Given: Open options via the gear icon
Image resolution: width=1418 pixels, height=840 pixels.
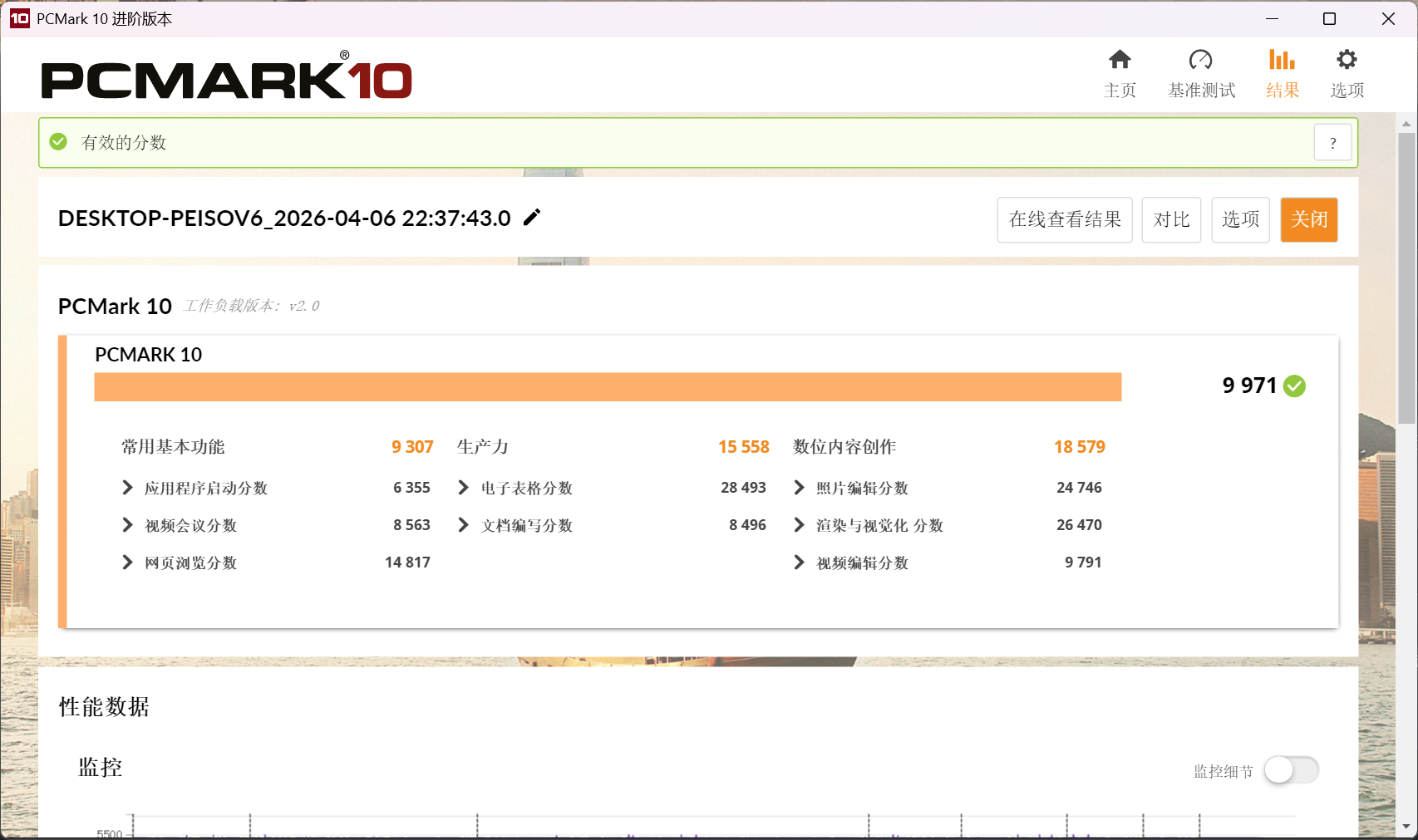Looking at the screenshot, I should (x=1347, y=59).
